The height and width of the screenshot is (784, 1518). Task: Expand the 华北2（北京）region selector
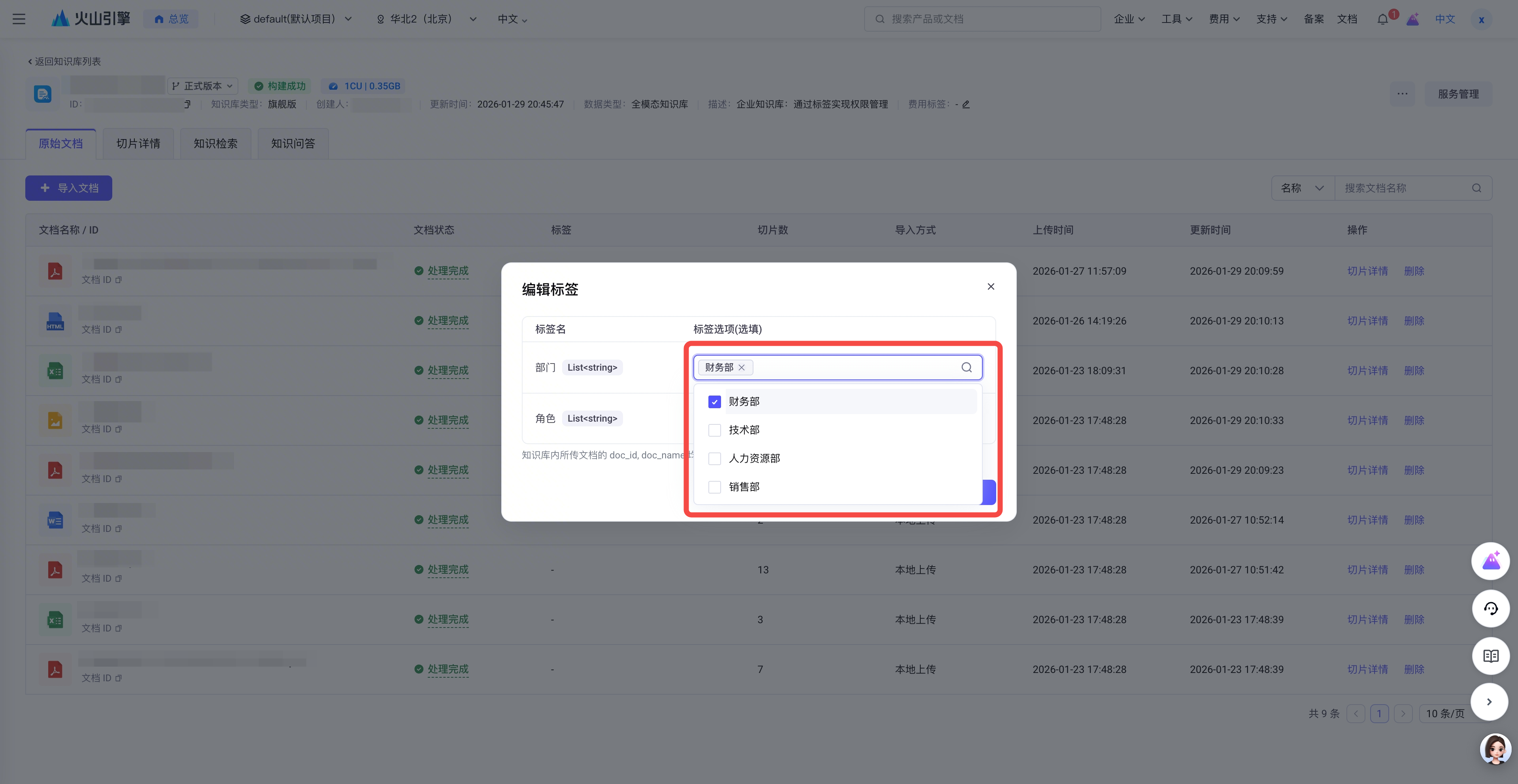(x=426, y=19)
